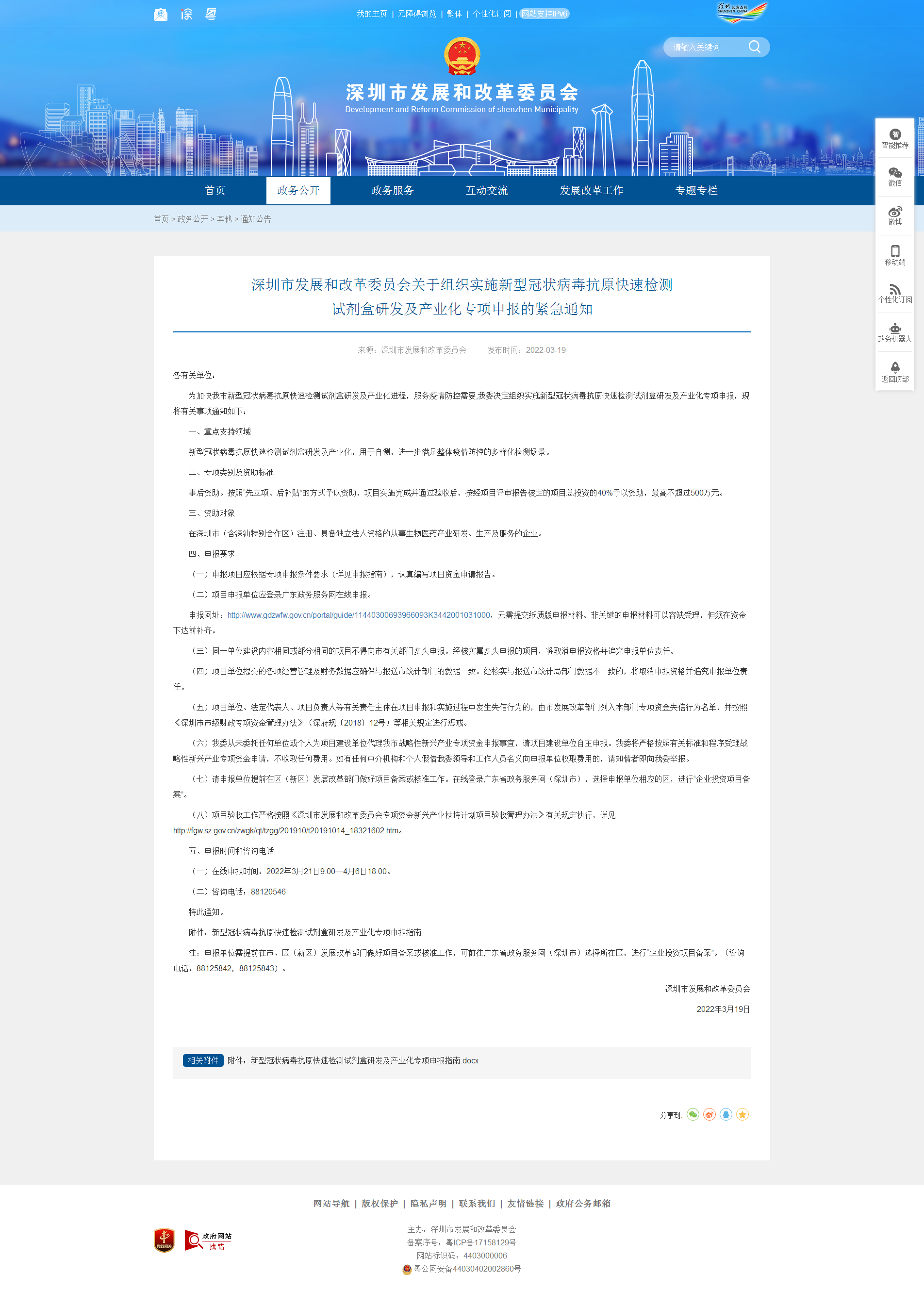Viewport: 924px width, 1290px height.
Task: Select 互动交流 in the main menu
Action: 486,191
